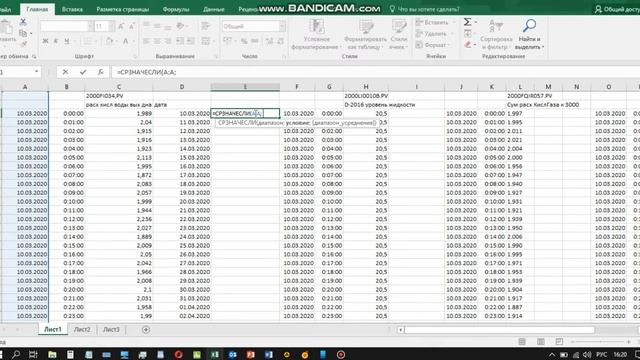Click the Clear eraser icon
This screenshot has width=640, height=360.
pos(468,44)
